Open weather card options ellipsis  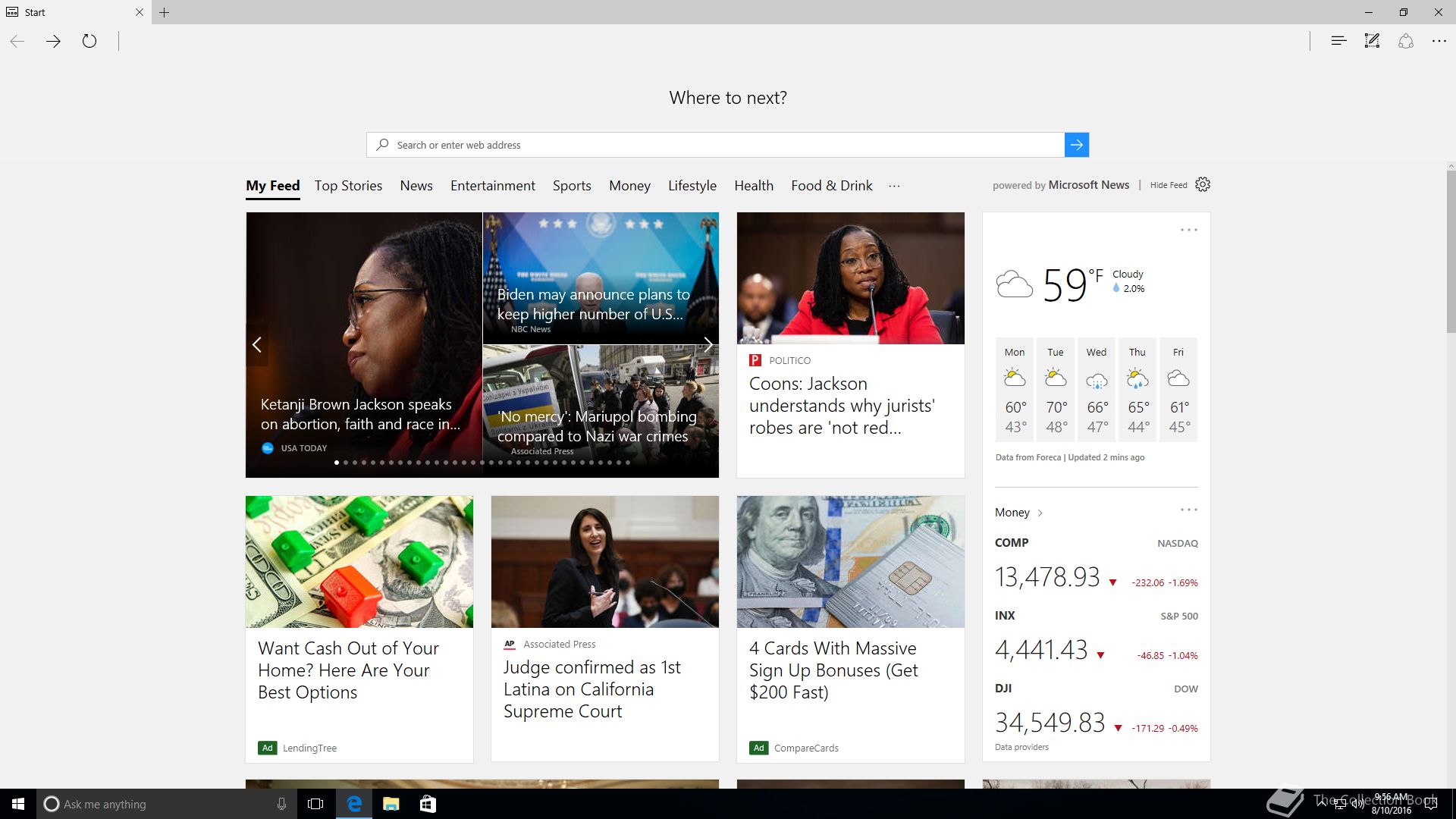(1188, 230)
